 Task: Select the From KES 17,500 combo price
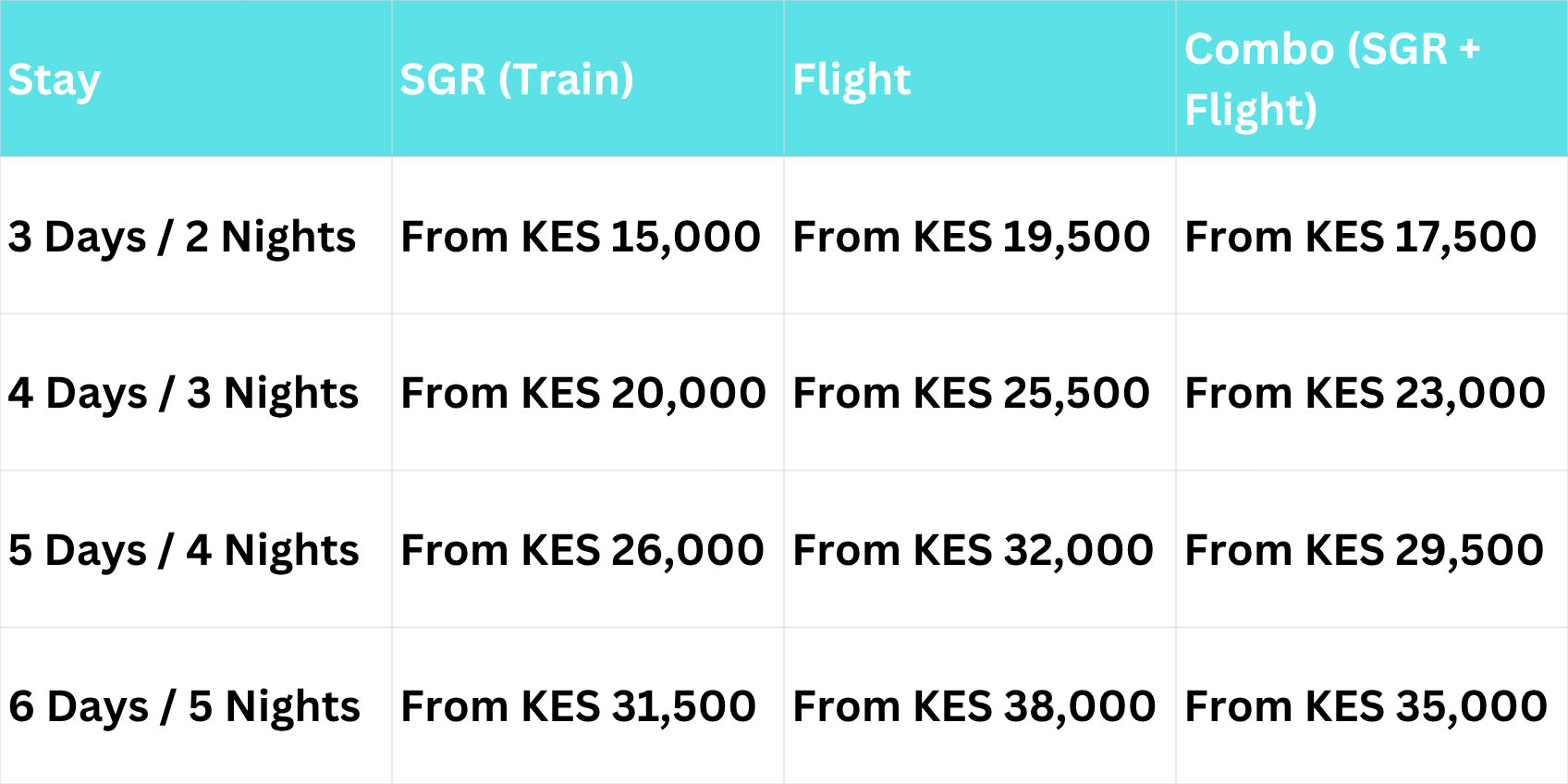1361,237
